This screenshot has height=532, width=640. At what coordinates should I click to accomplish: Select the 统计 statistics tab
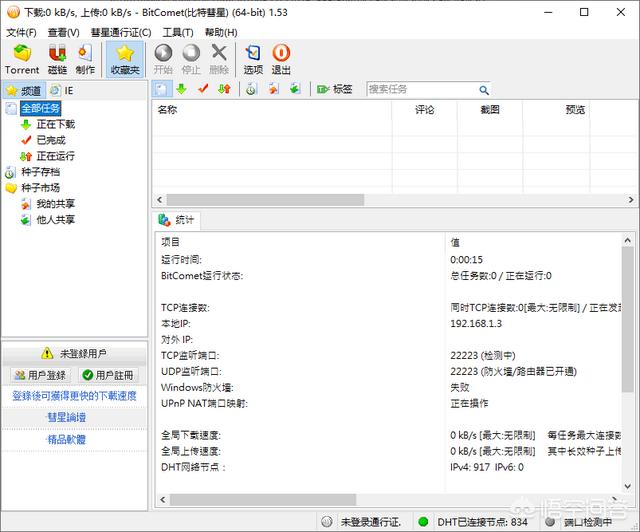pyautogui.click(x=177, y=220)
